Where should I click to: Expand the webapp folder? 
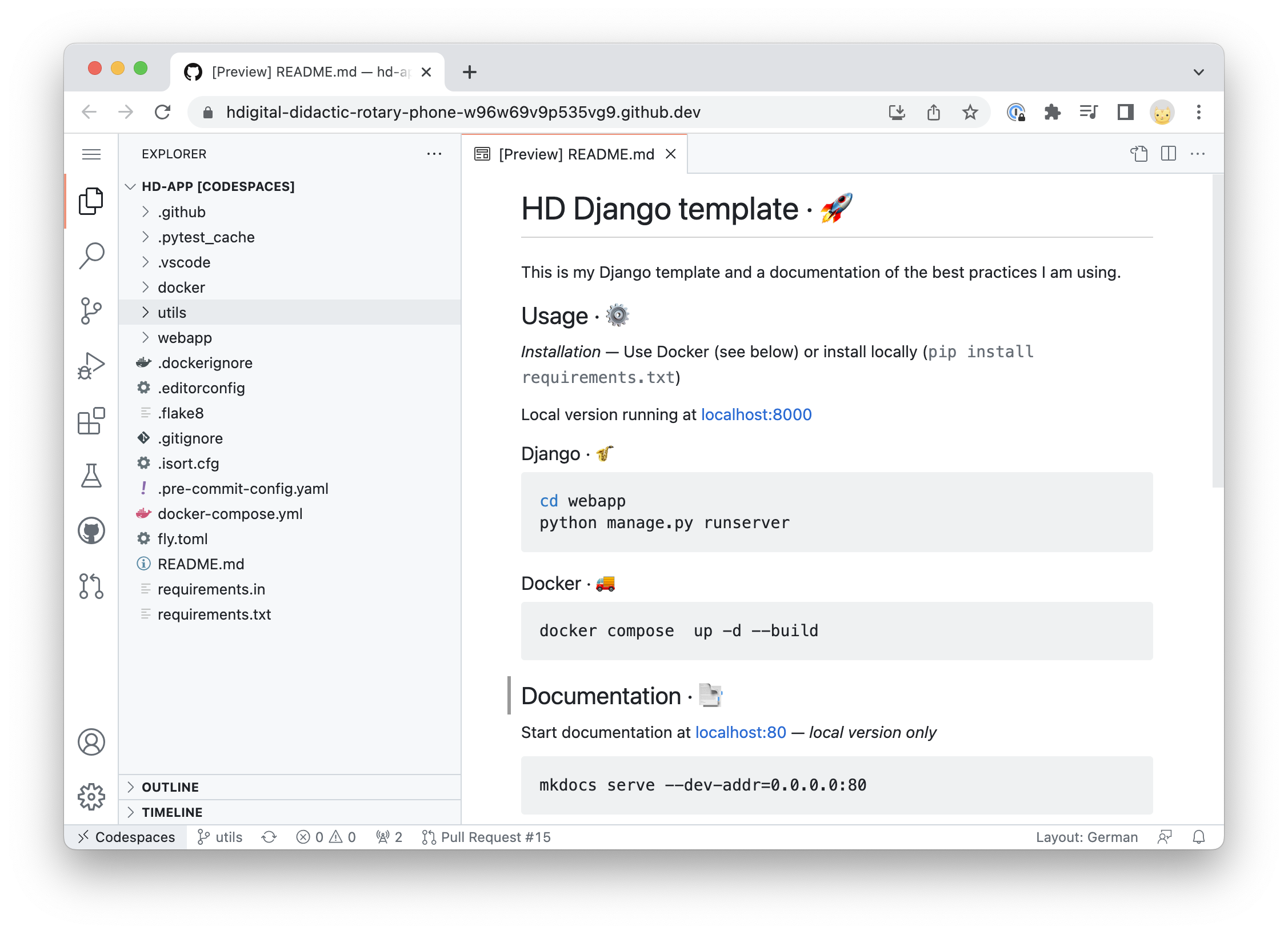[290, 338]
